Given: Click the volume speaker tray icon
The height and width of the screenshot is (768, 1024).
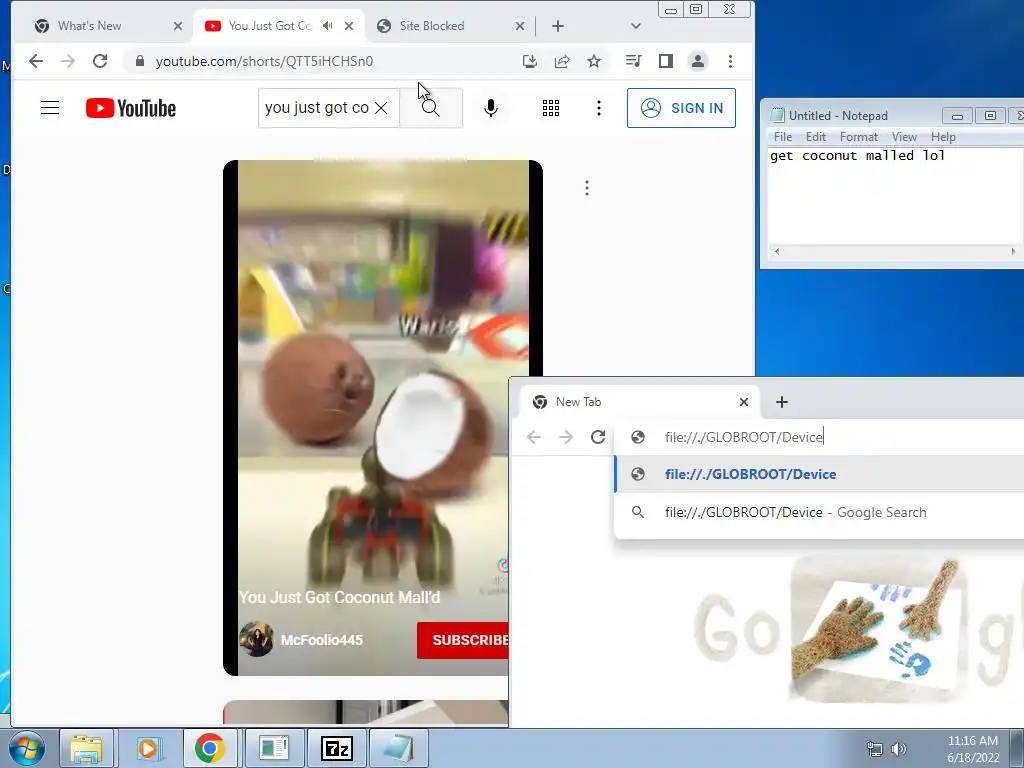Looking at the screenshot, I should click(899, 749).
